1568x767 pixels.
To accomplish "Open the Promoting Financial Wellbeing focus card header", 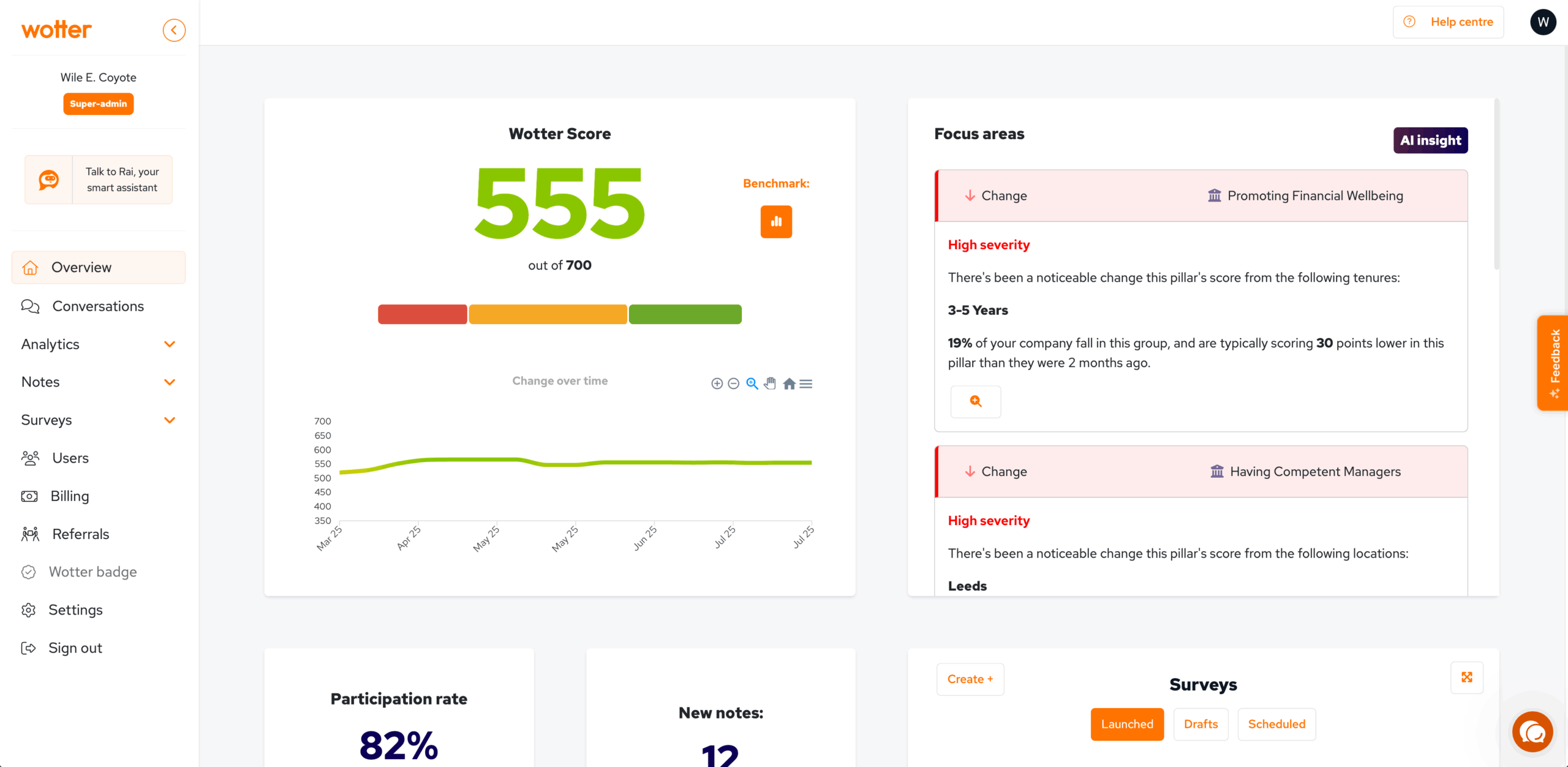I will (1201, 195).
